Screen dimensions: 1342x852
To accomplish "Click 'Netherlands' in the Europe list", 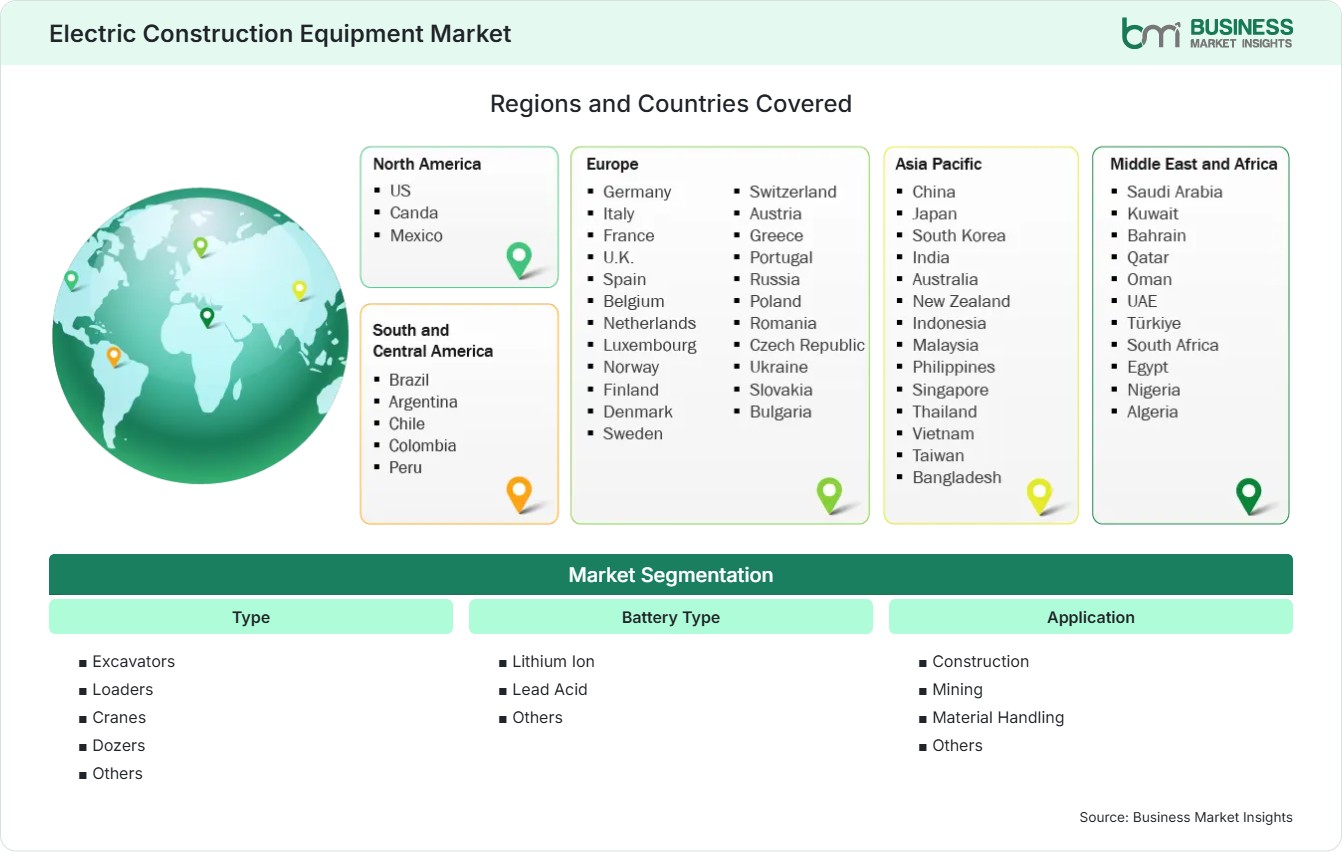I will [649, 324].
